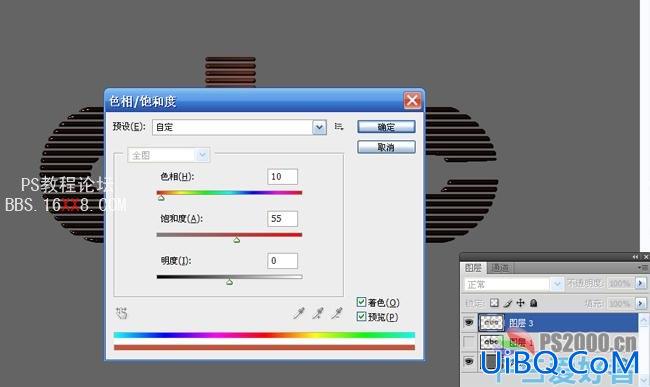The image size is (650, 387).
Task: Click the layer opacity 100% field
Action: click(x=620, y=283)
